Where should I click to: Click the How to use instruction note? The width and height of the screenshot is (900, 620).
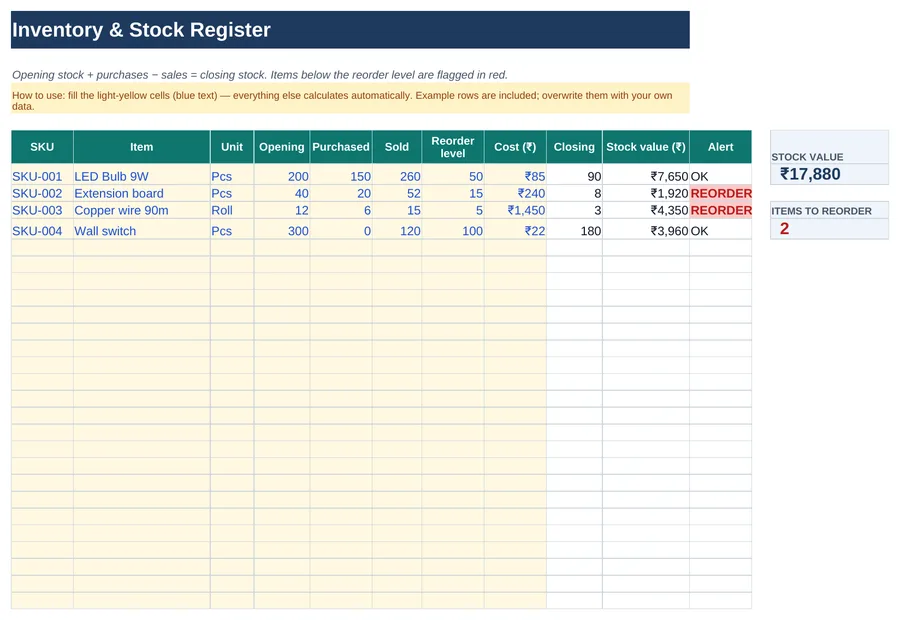click(x=350, y=100)
